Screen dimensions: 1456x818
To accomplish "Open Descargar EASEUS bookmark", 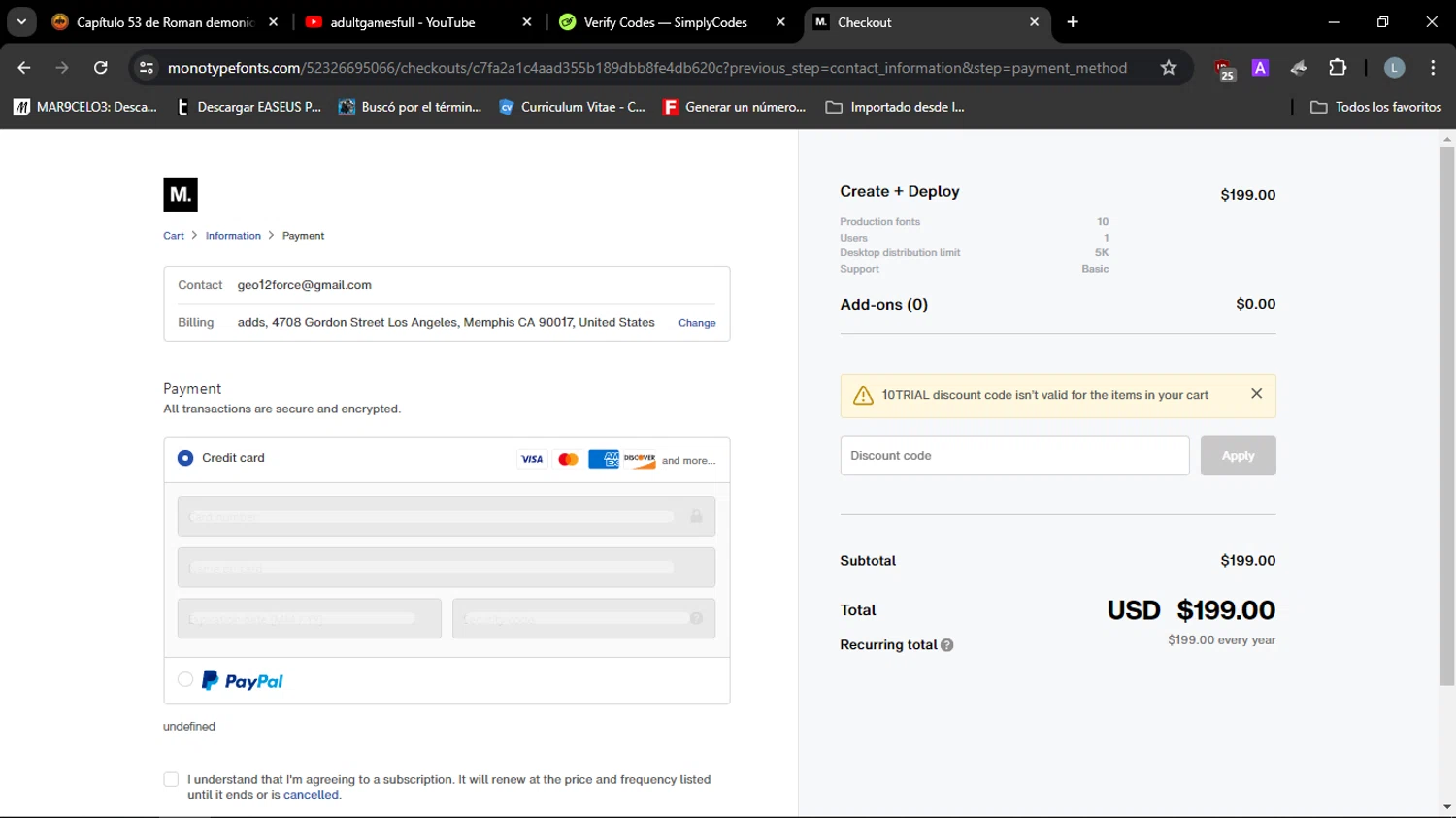I will (x=248, y=107).
